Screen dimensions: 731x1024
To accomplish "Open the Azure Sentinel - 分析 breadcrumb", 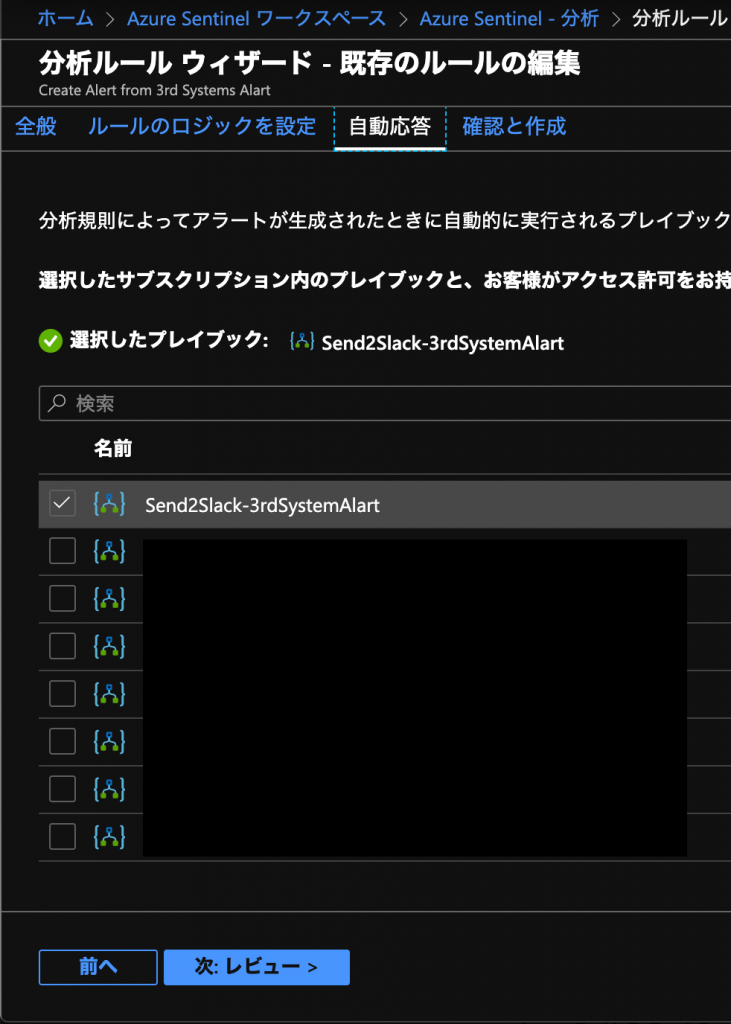I will click(x=509, y=18).
